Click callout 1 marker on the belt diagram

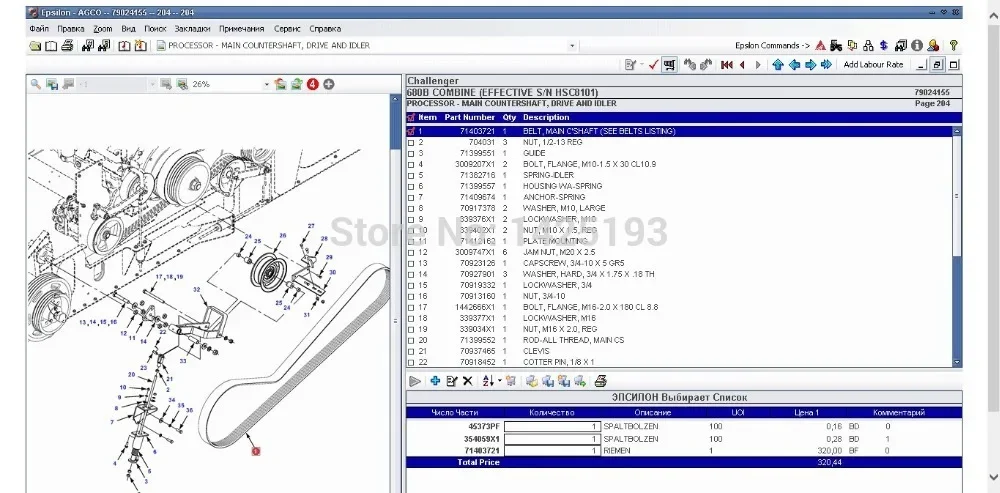[256, 451]
